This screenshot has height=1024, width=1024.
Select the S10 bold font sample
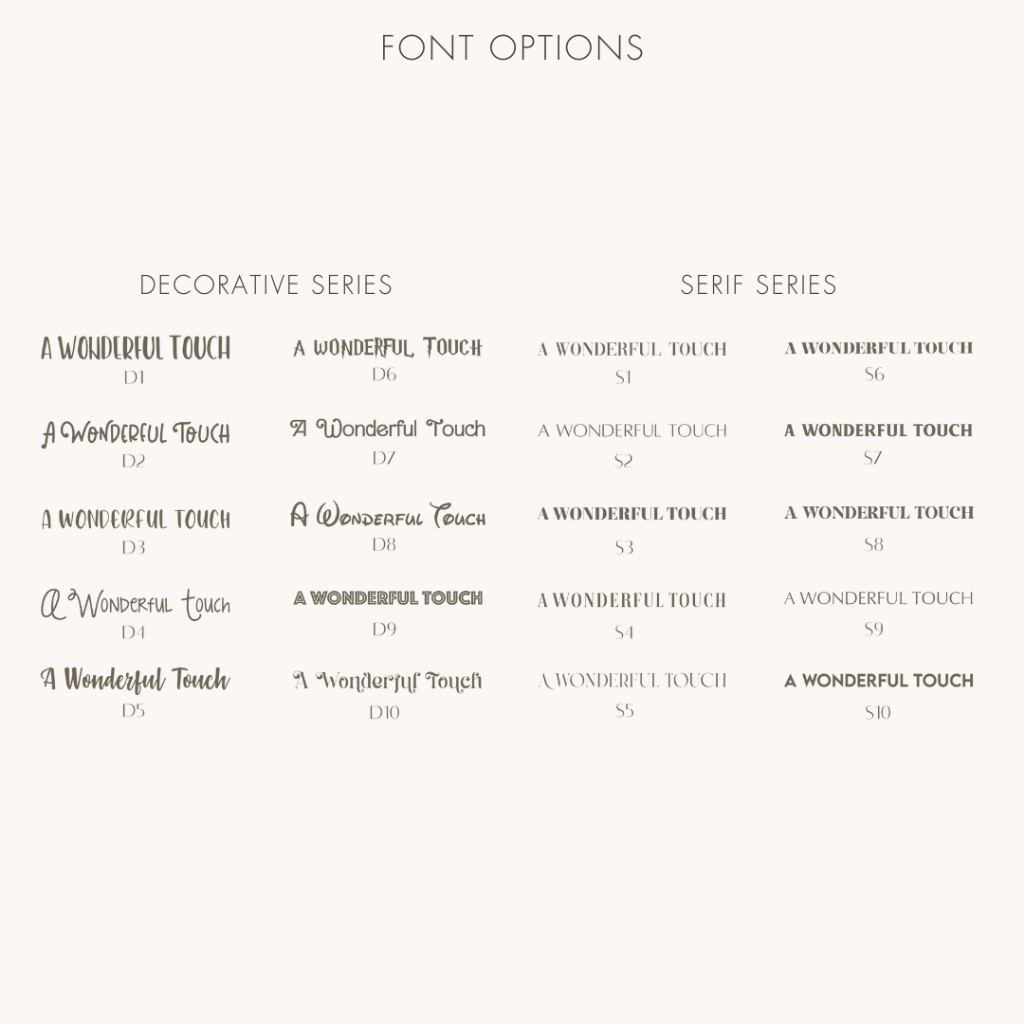click(x=878, y=680)
